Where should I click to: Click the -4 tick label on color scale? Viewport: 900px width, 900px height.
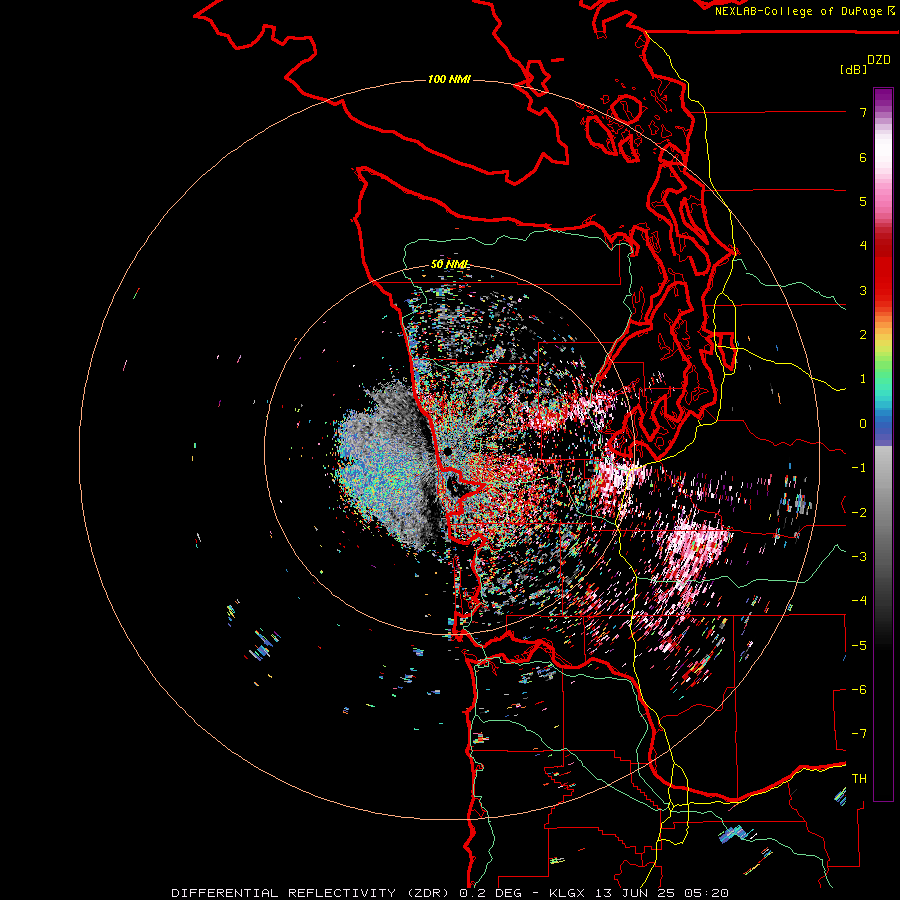tap(859, 601)
